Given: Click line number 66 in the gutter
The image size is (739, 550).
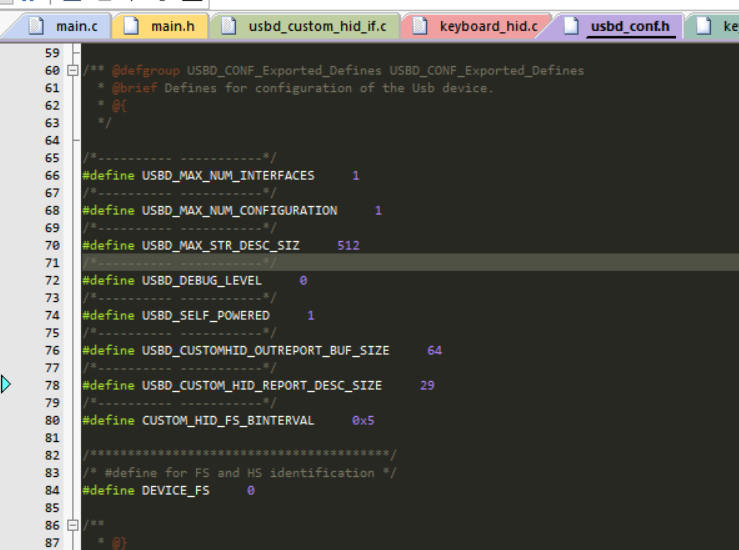Looking at the screenshot, I should (52, 176).
